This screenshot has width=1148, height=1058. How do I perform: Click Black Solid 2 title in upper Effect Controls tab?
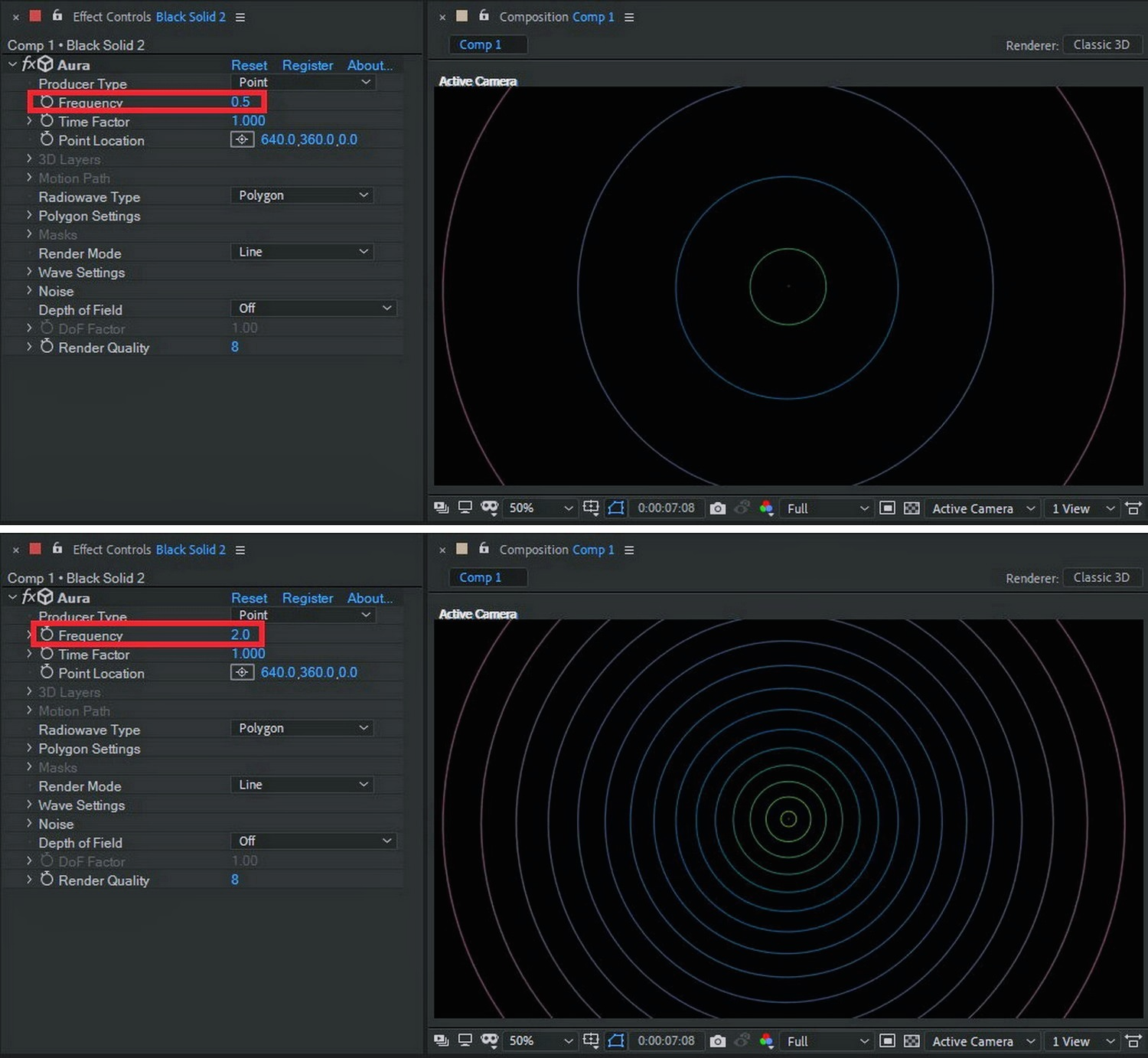pyautogui.click(x=191, y=16)
